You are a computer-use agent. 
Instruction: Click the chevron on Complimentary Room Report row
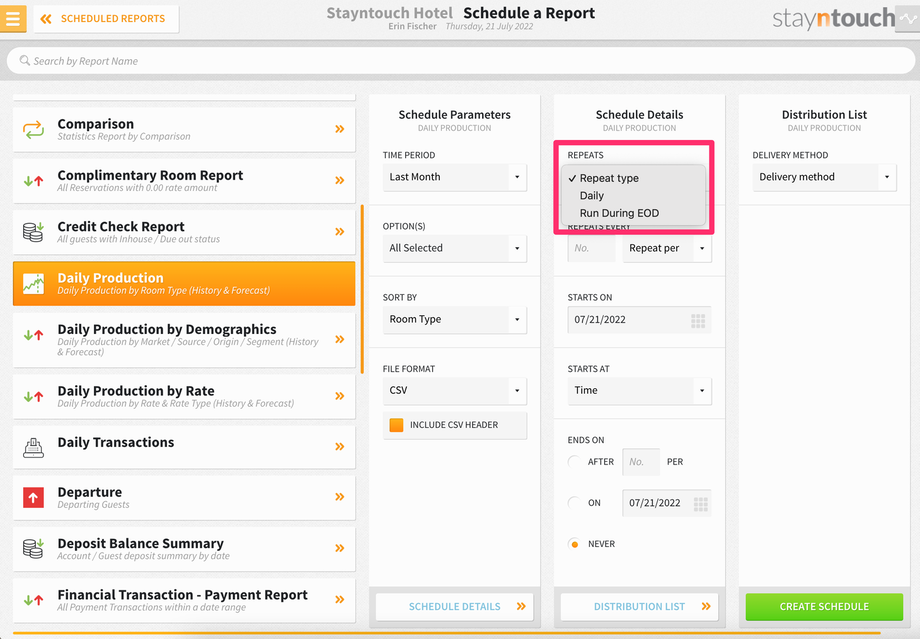340,181
